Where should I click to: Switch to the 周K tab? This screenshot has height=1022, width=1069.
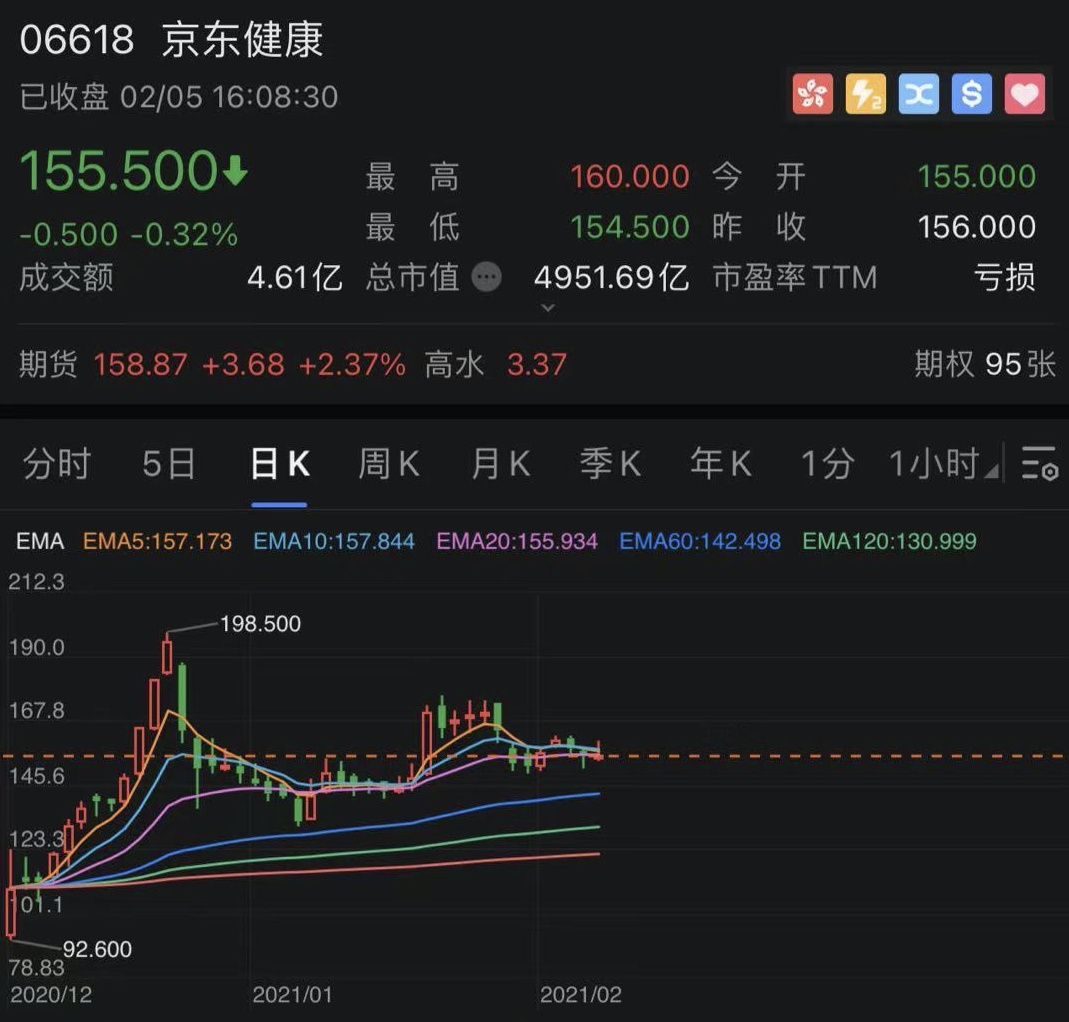(388, 464)
